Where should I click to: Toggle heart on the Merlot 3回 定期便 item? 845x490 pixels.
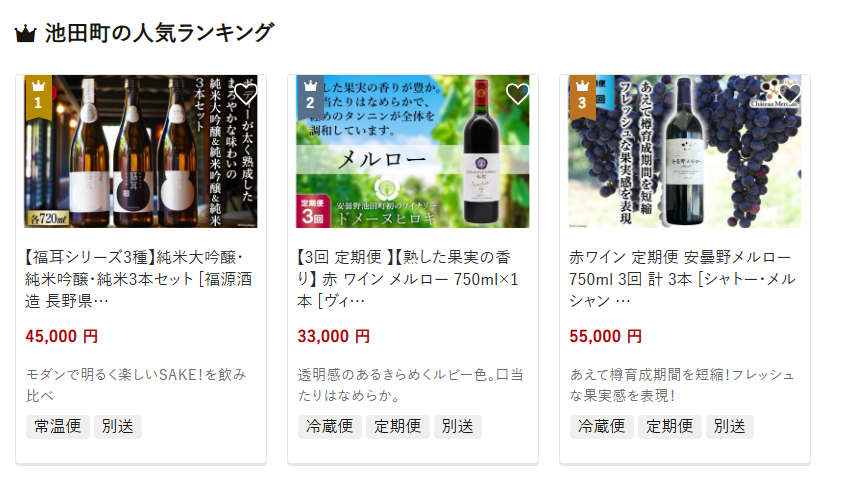[517, 94]
